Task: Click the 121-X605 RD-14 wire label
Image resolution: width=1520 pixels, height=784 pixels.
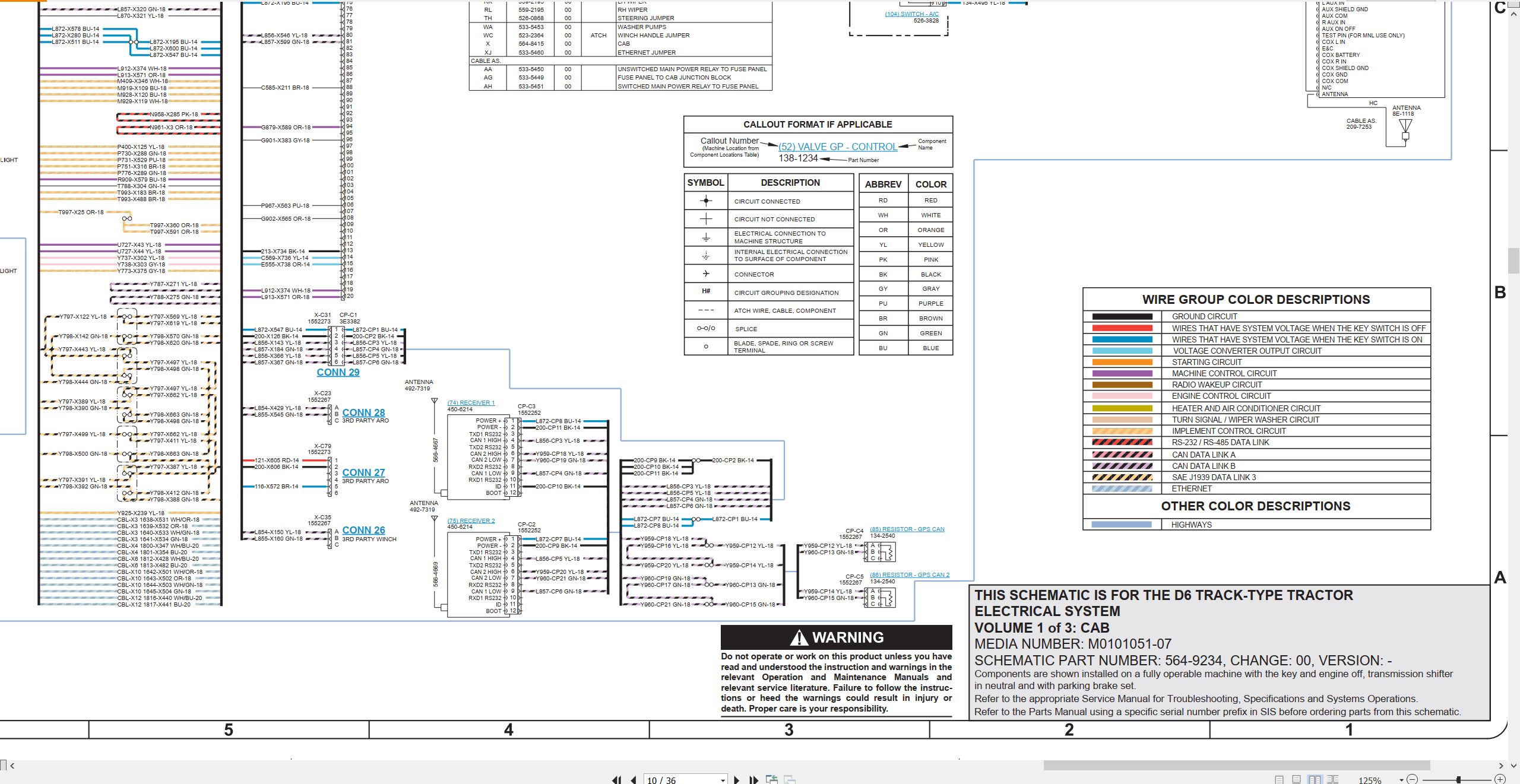Action: [277, 461]
